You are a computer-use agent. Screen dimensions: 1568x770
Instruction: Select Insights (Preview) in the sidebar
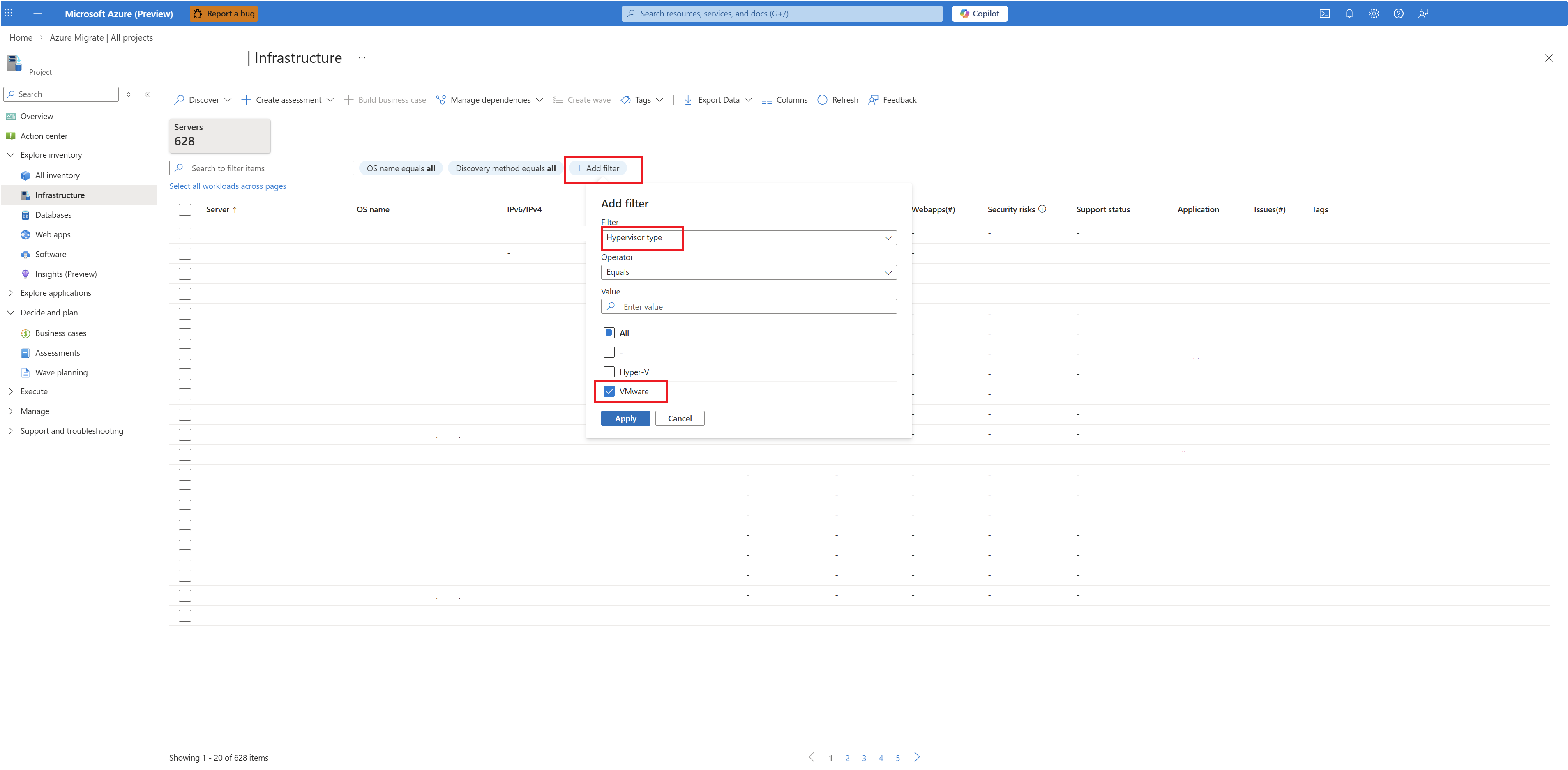[66, 274]
